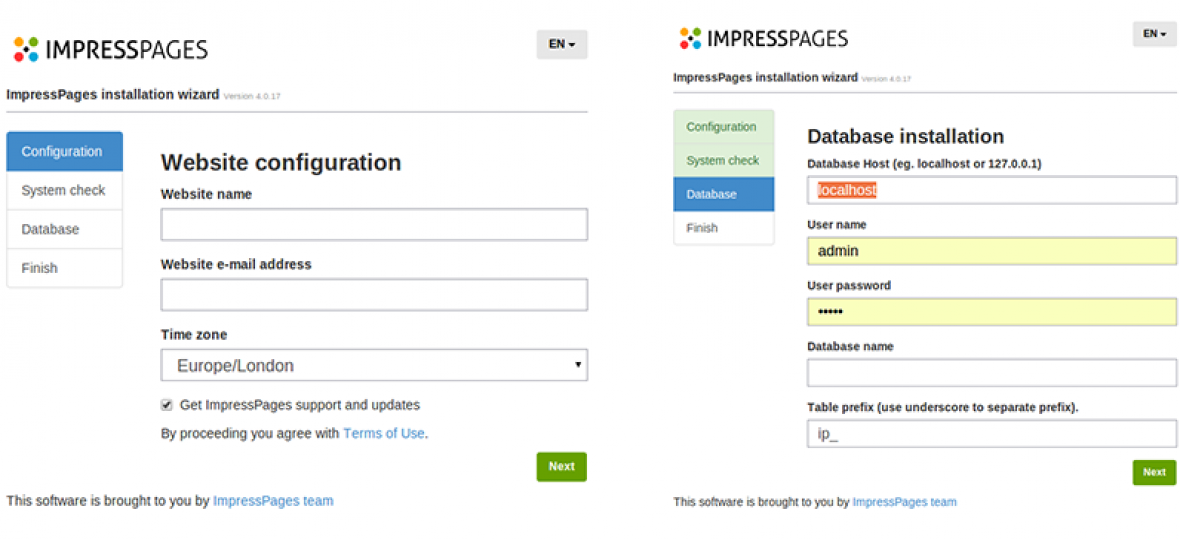
Task: Click Table prefix field containing ip_
Action: point(992,434)
